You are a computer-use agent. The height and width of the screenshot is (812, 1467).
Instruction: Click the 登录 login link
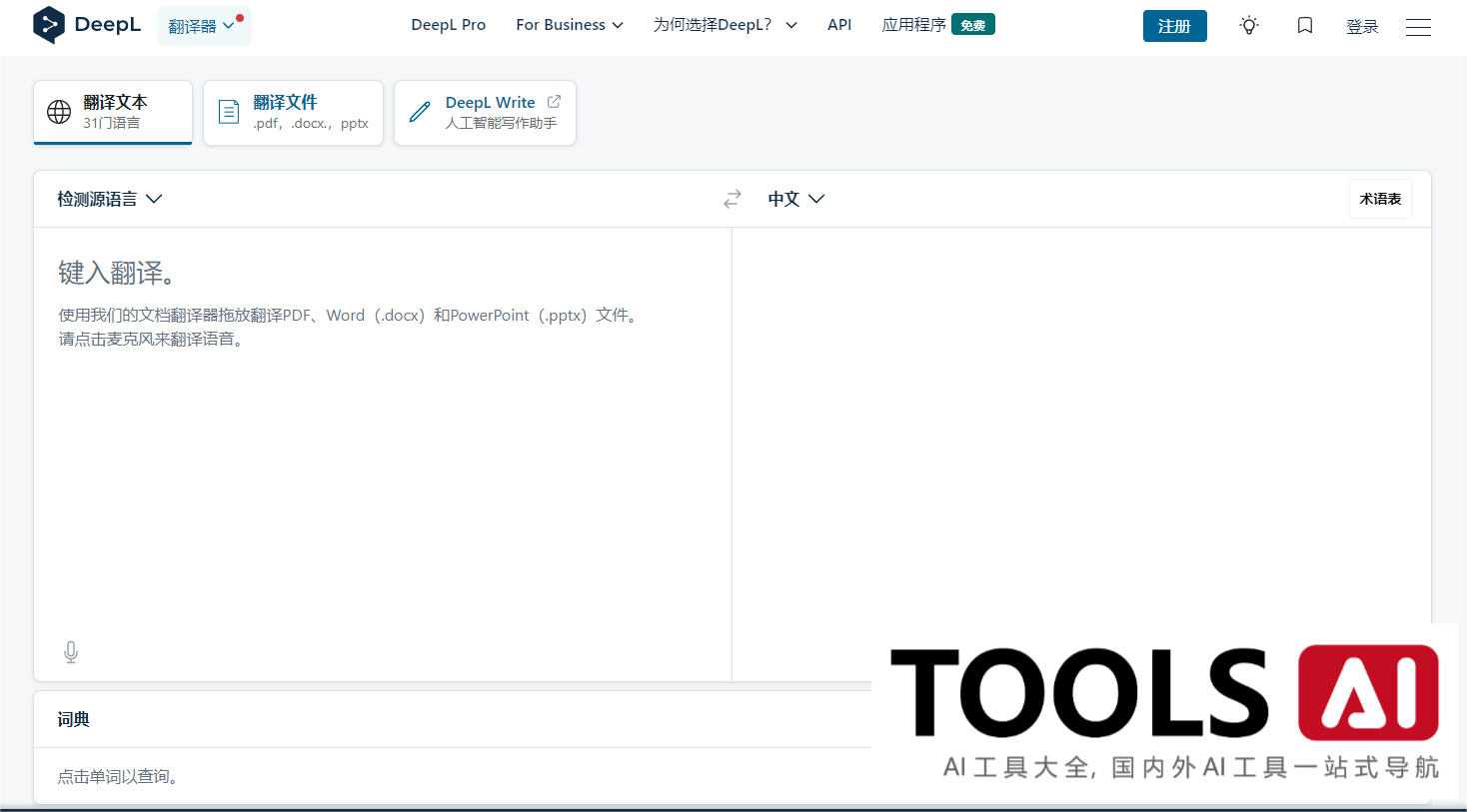click(x=1362, y=27)
